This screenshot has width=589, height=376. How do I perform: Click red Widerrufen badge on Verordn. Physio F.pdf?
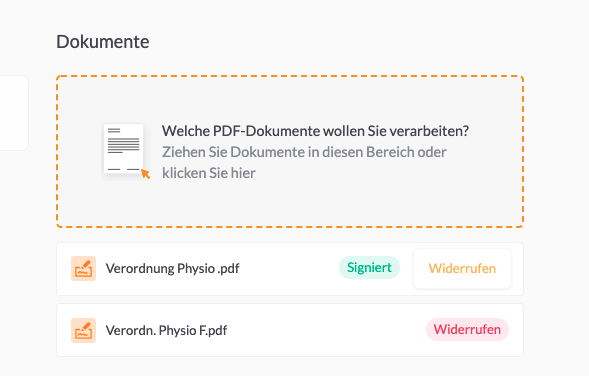467,329
